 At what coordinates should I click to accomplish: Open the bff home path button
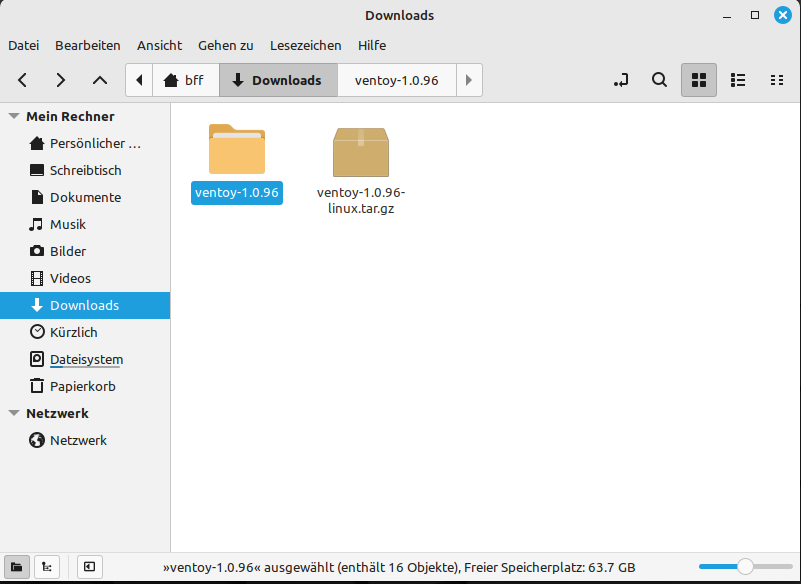click(186, 80)
